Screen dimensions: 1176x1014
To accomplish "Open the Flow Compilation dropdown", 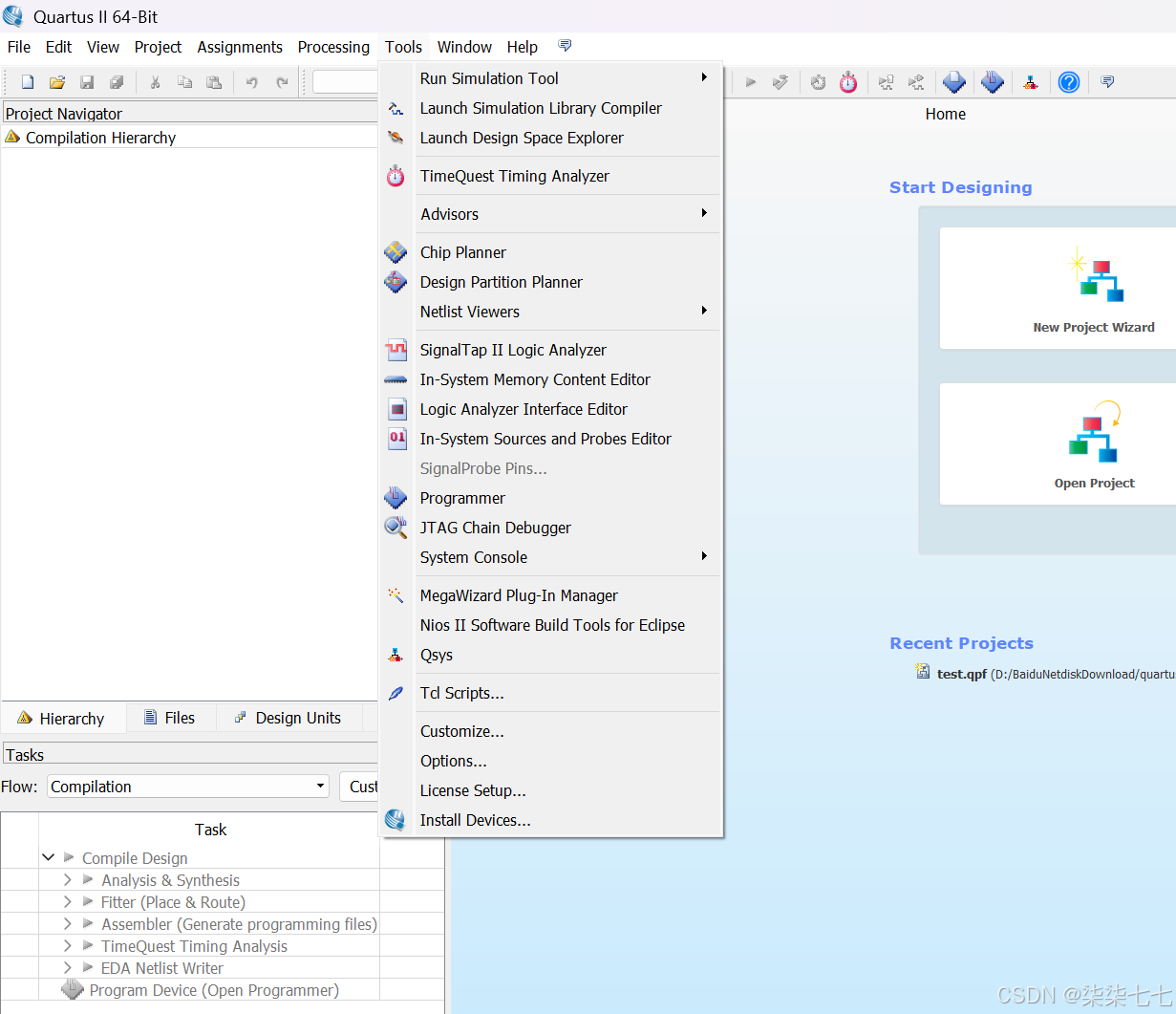I will (x=188, y=787).
